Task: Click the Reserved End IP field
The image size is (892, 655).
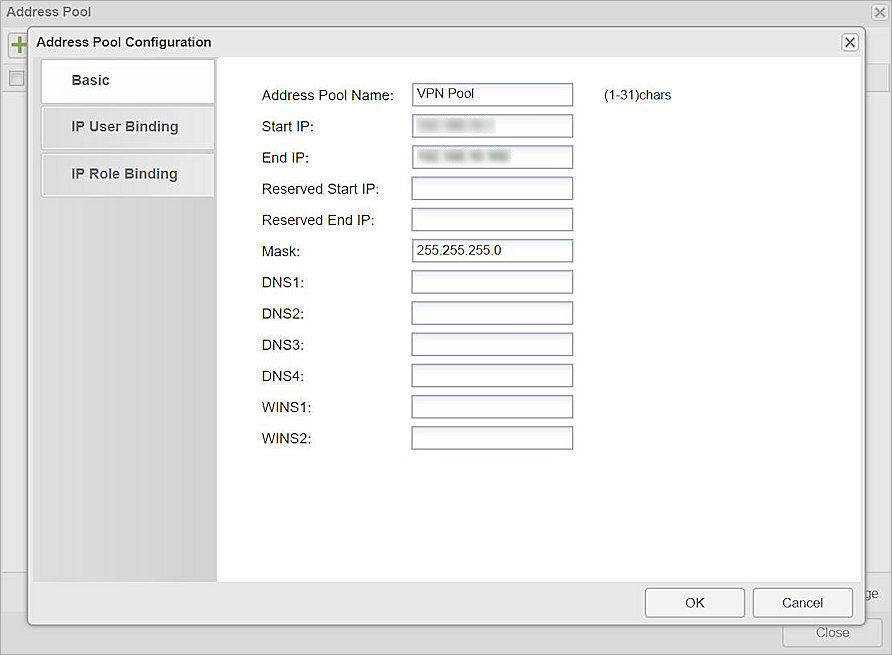Action: tap(492, 219)
